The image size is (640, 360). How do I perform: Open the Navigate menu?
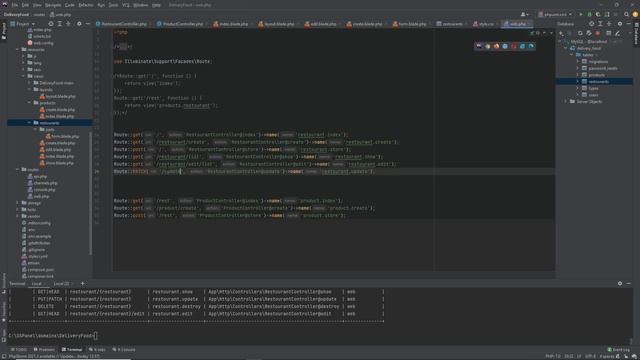53,5
